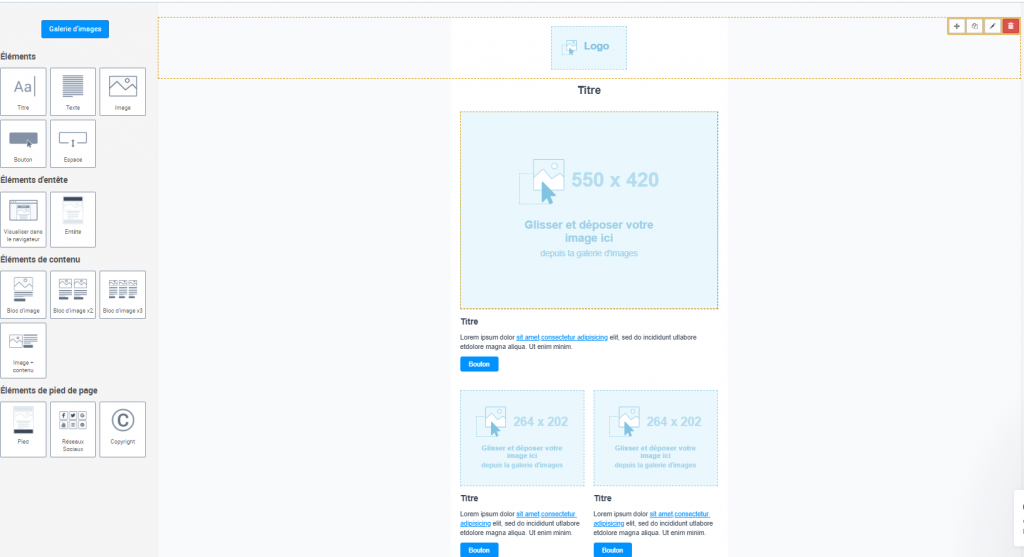Select the Bouton element tile
Viewport: 1024px width, 557px height.
[x=24, y=144]
